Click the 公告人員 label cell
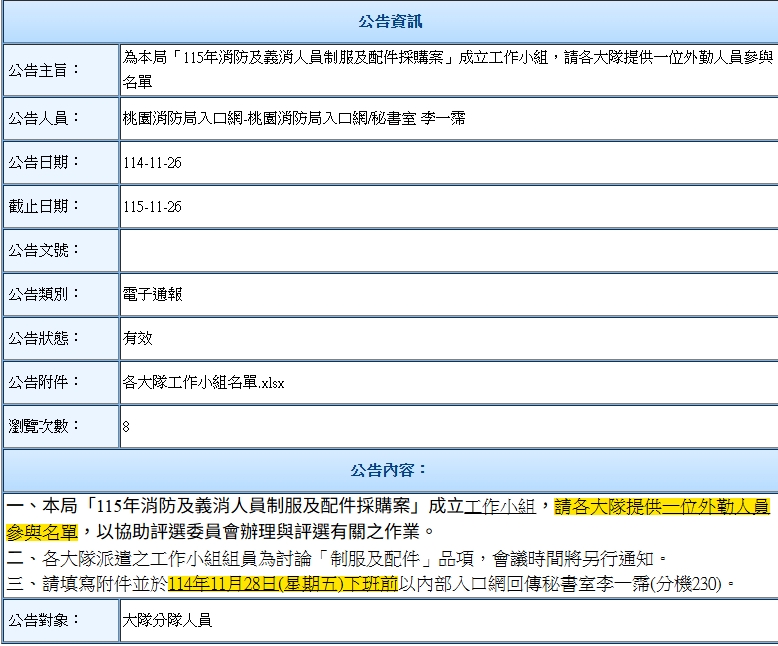Image resolution: width=778 pixels, height=646 pixels. tap(60, 118)
